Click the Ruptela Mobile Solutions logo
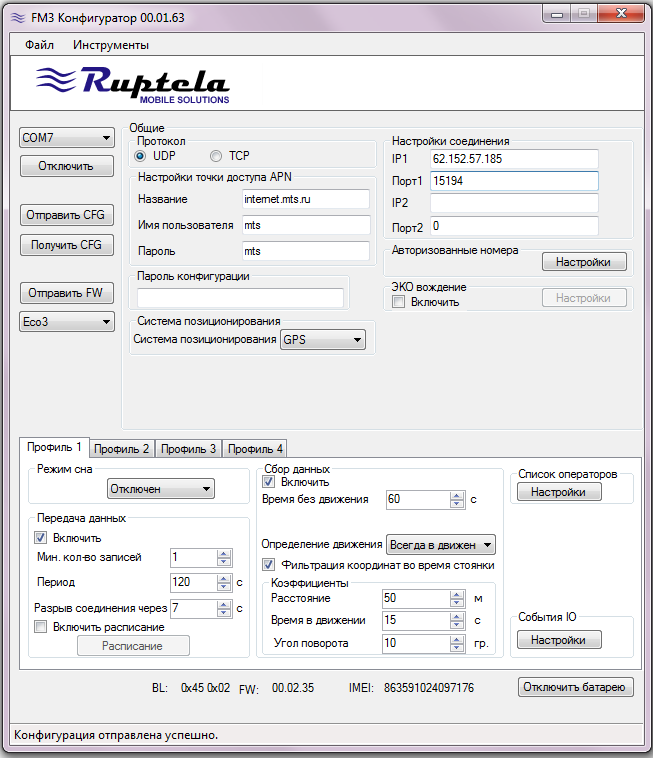This screenshot has height=758, width=653. click(133, 85)
